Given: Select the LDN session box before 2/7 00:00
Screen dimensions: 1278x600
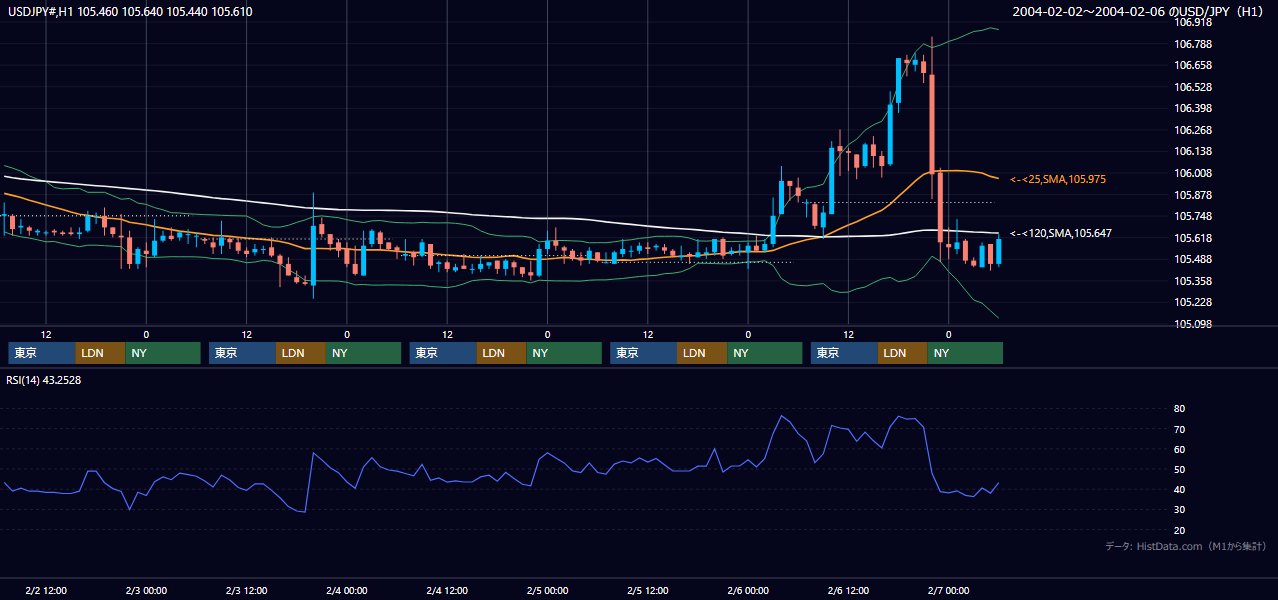Looking at the screenshot, I should click(904, 353).
